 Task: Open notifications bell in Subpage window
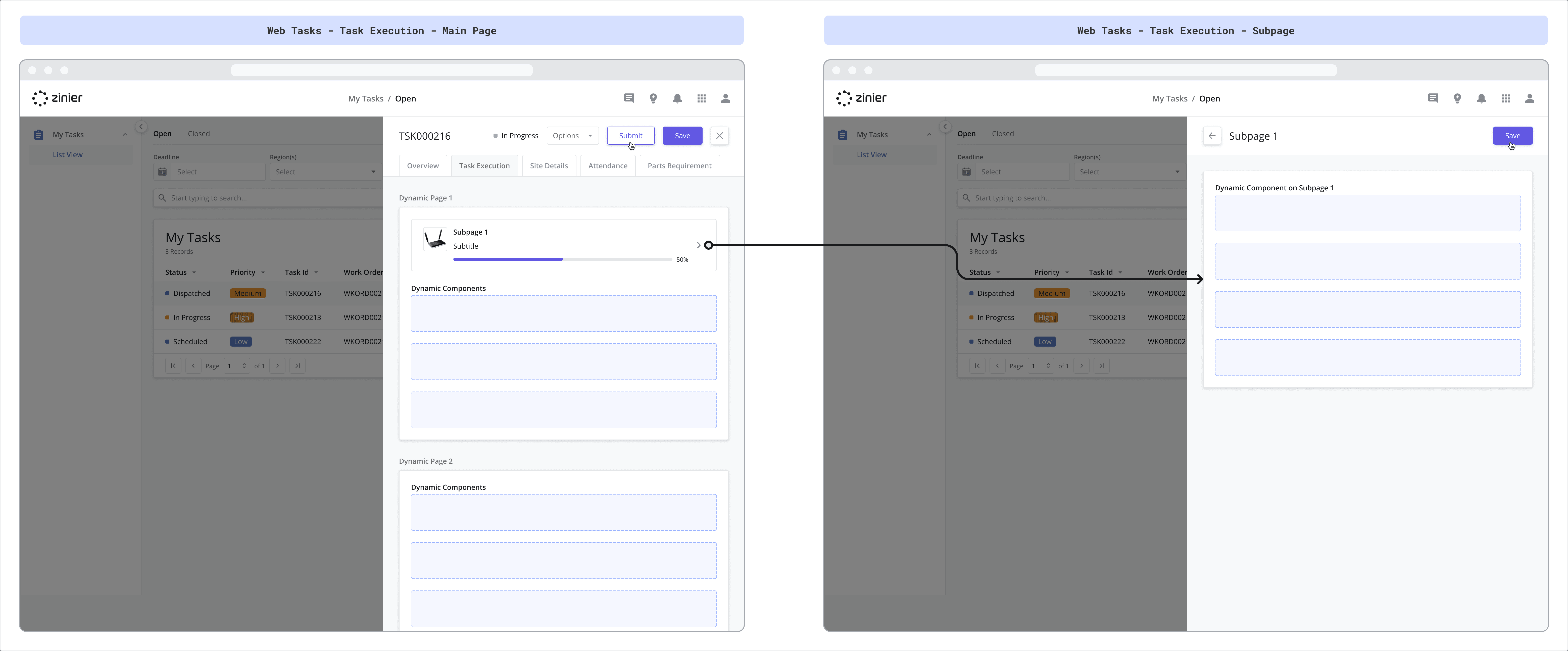[x=1481, y=98]
